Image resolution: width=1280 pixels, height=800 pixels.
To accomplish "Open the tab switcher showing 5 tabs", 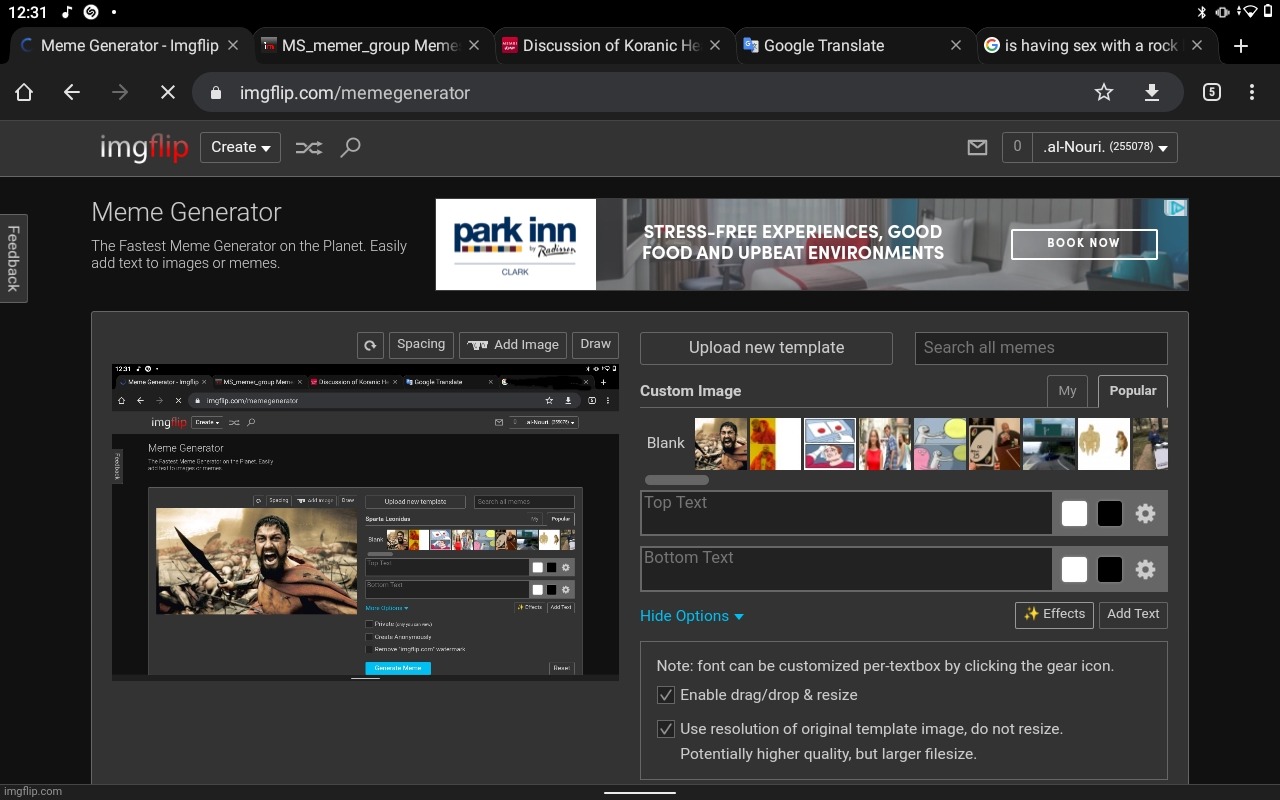I will (x=1212, y=93).
